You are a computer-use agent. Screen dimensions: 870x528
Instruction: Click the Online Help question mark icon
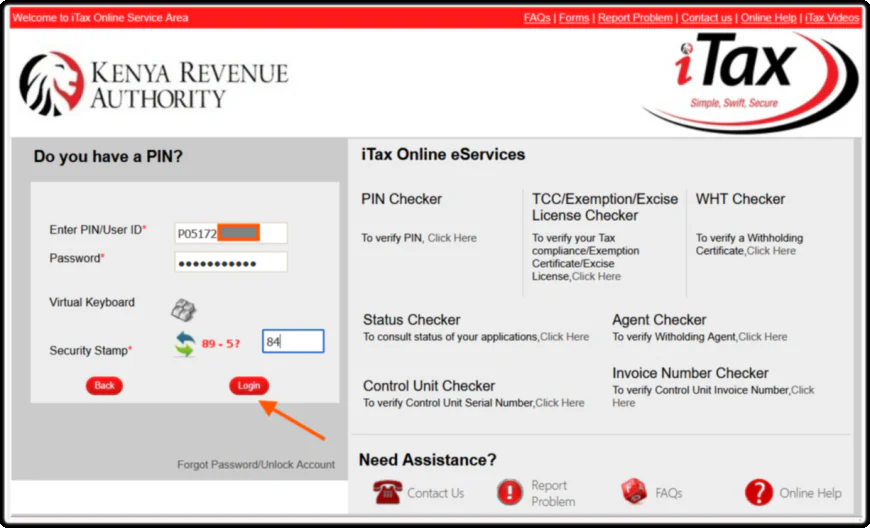[x=758, y=493]
